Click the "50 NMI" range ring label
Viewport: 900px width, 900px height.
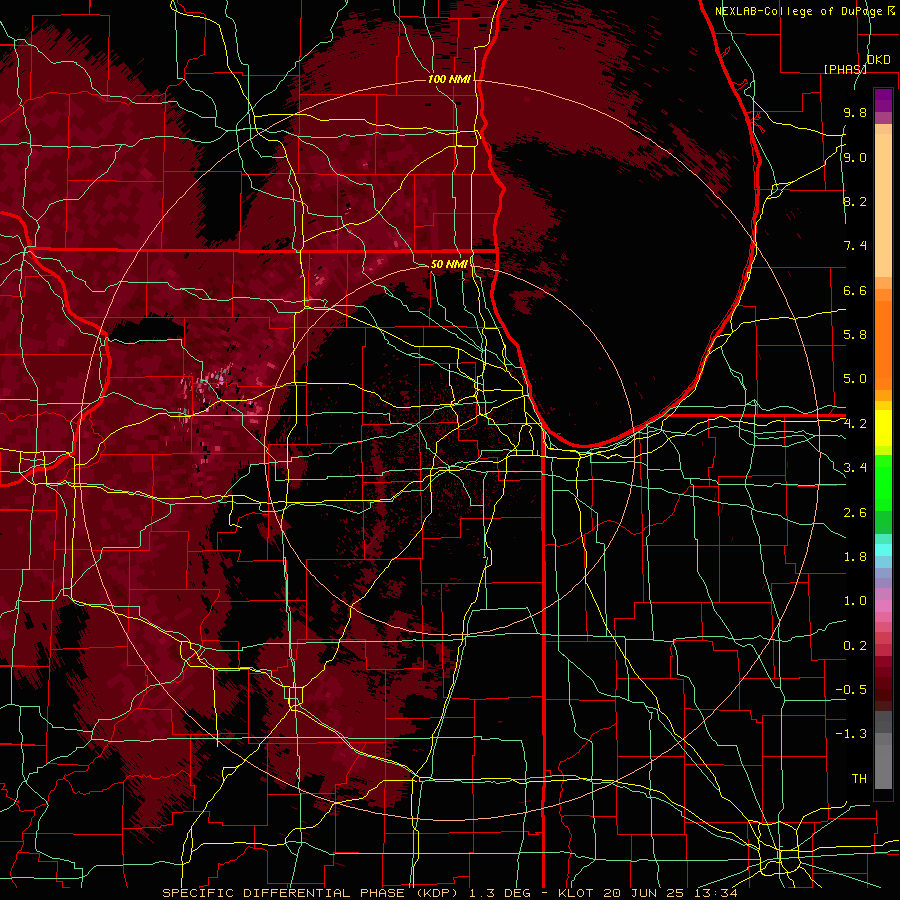[449, 264]
